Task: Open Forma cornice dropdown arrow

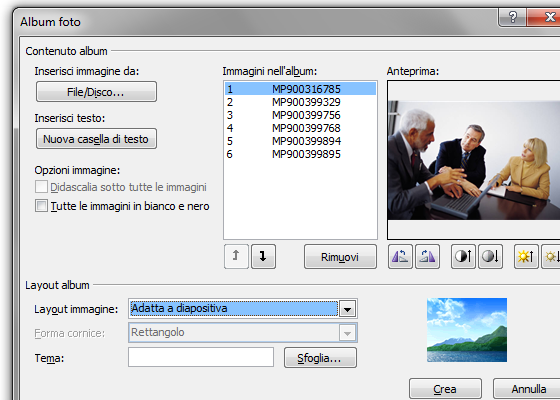Action: [x=347, y=333]
